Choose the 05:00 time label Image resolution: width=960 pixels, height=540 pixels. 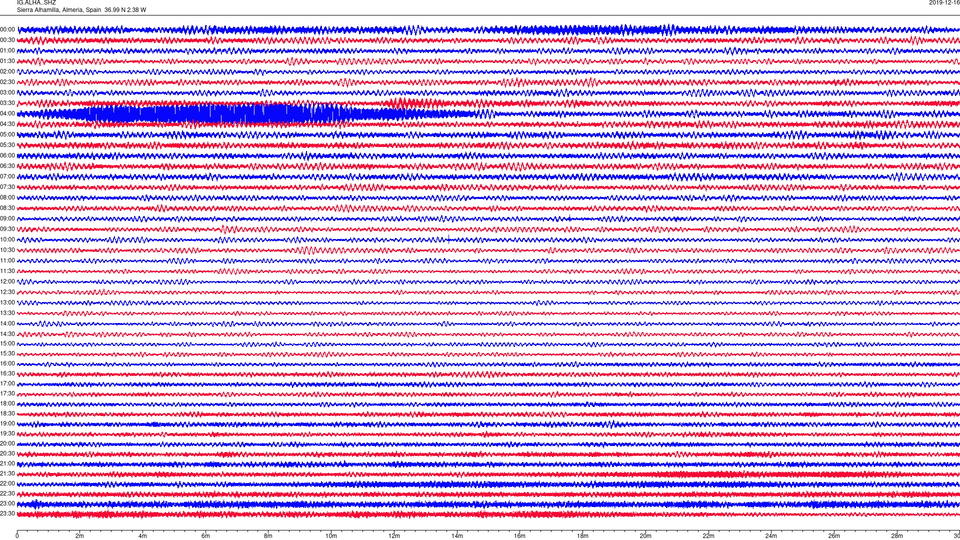coord(7,134)
